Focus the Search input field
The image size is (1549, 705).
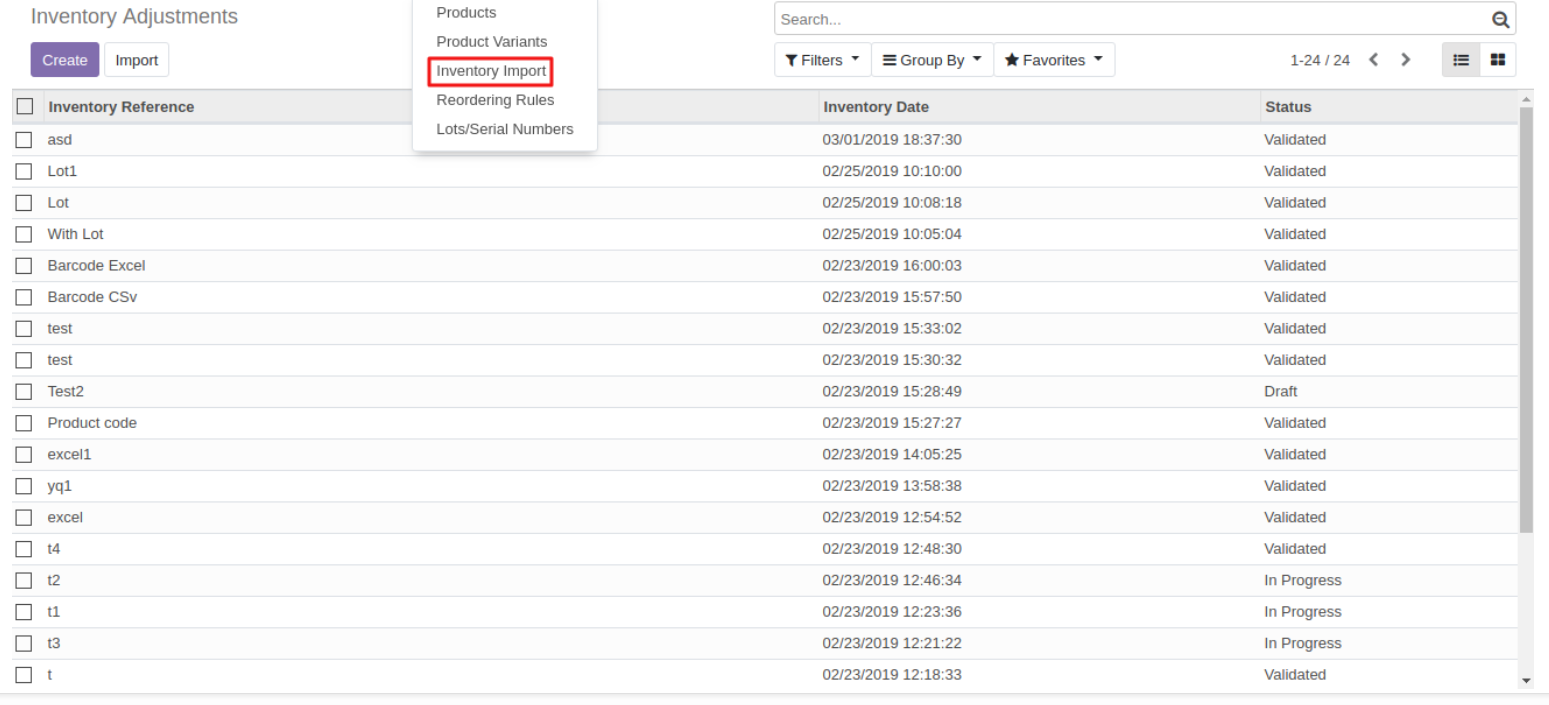click(x=1130, y=19)
